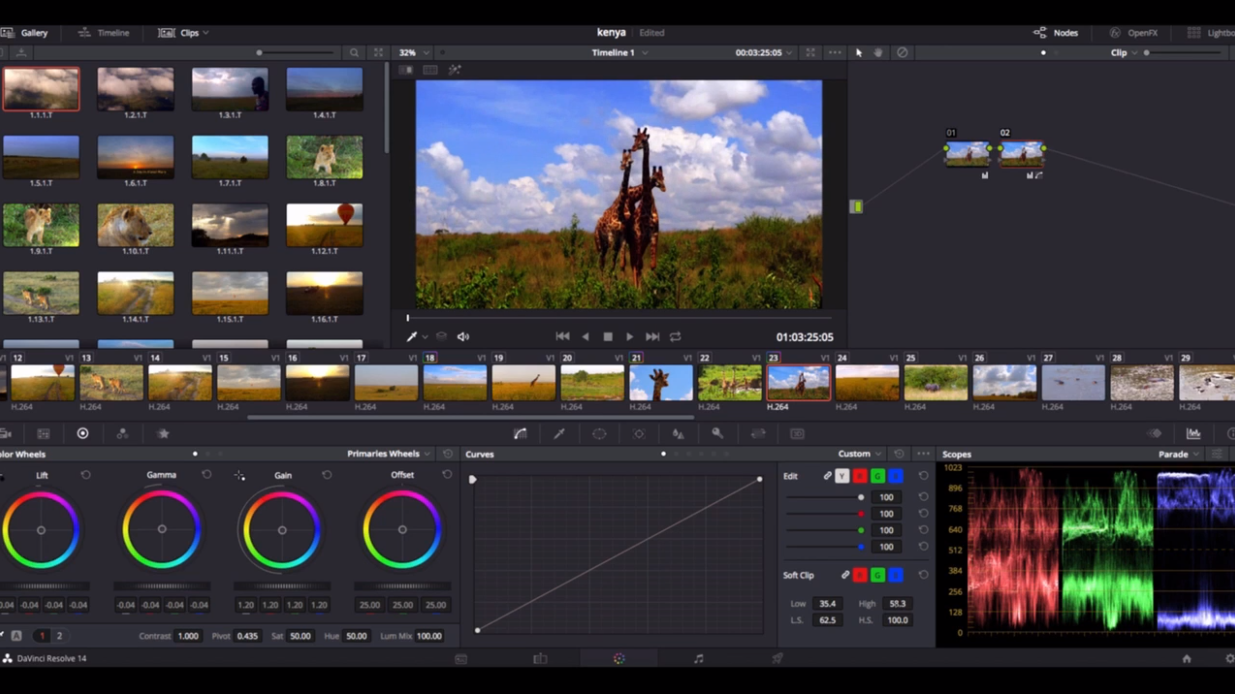This screenshot has width=1235, height=694.
Task: Click the white point picker beside Gain
Action: pos(240,476)
